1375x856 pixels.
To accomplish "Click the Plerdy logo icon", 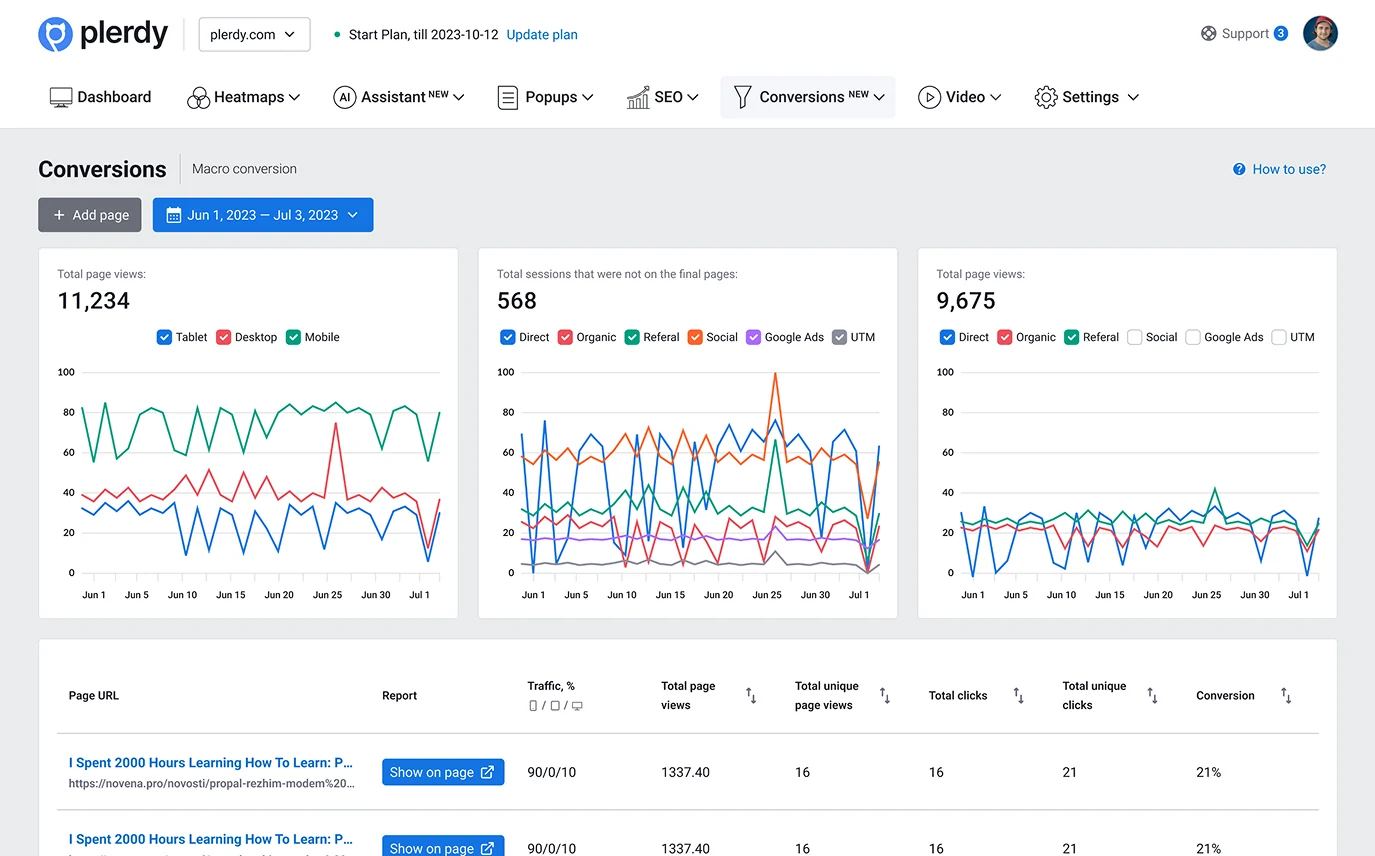I will pos(55,34).
